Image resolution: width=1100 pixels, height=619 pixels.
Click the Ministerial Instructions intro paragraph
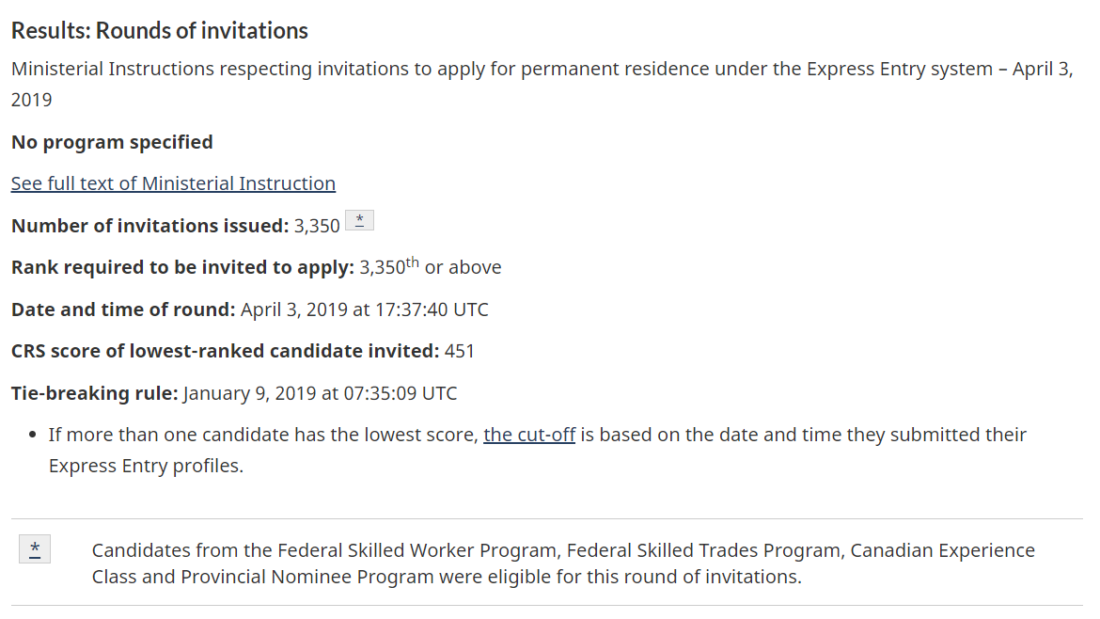tap(542, 84)
